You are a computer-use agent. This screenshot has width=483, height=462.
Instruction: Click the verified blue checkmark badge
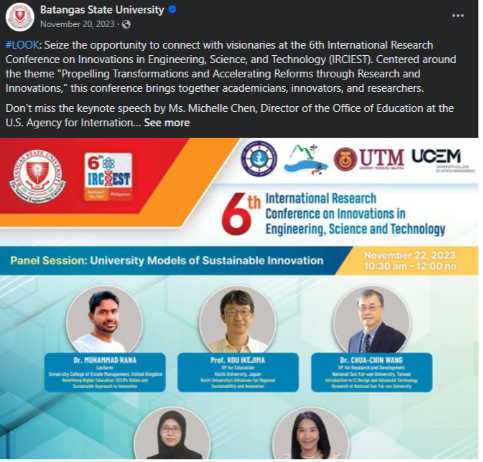[172, 10]
